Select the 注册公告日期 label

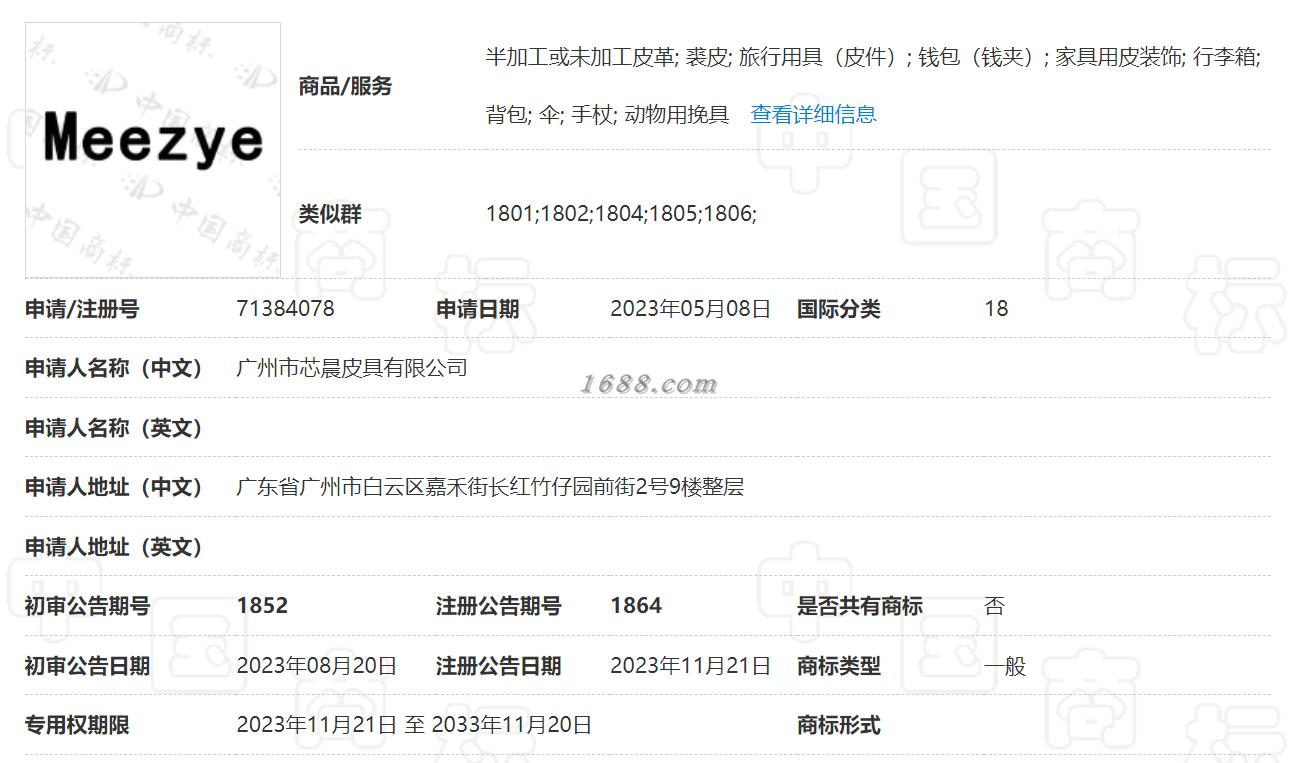pos(498,666)
